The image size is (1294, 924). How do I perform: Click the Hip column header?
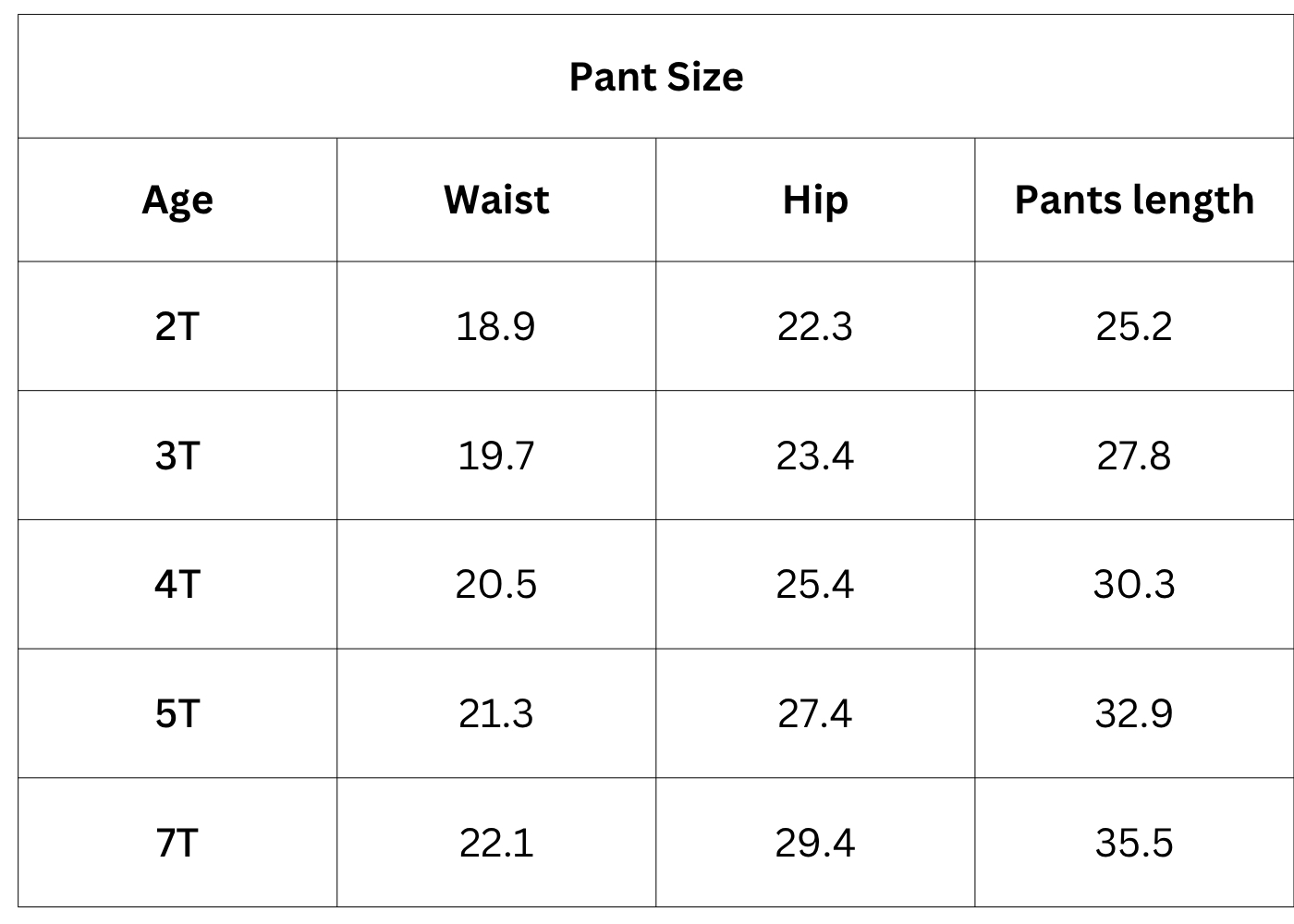coord(815,200)
